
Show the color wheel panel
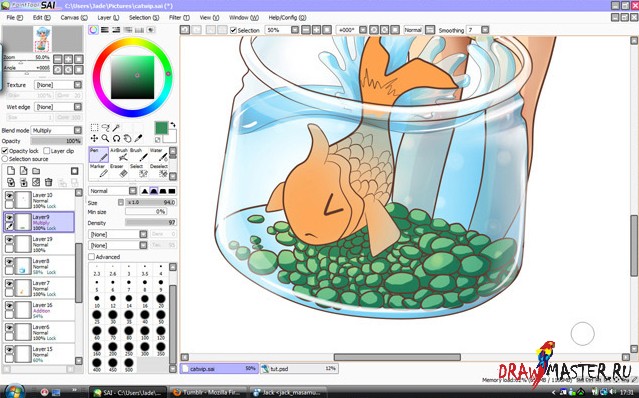pos(94,30)
